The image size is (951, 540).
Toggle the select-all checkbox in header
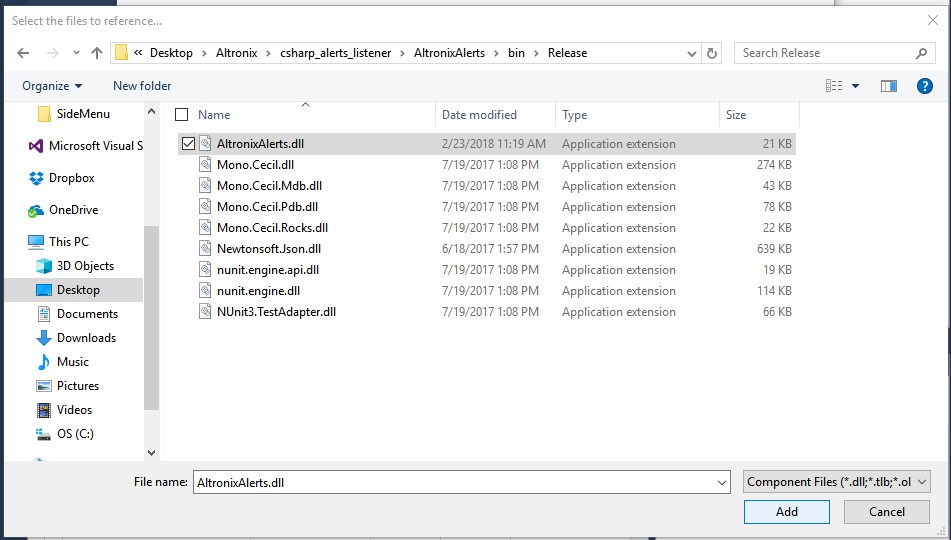tap(181, 114)
